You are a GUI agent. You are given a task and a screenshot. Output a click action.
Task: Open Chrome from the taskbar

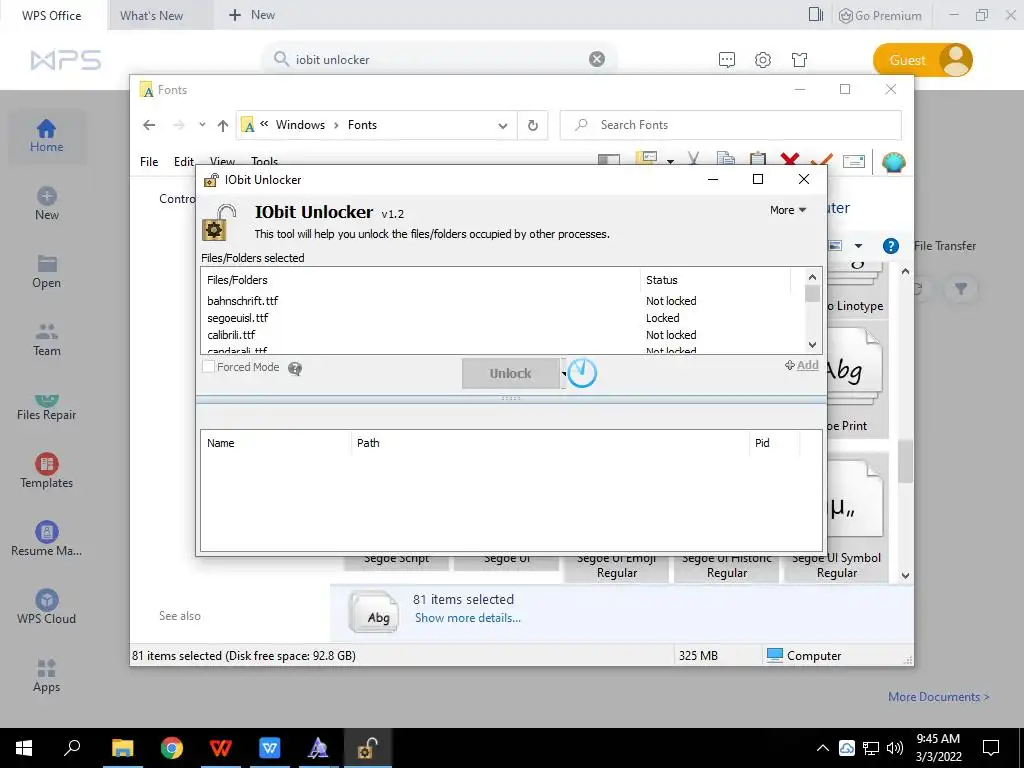click(x=172, y=748)
